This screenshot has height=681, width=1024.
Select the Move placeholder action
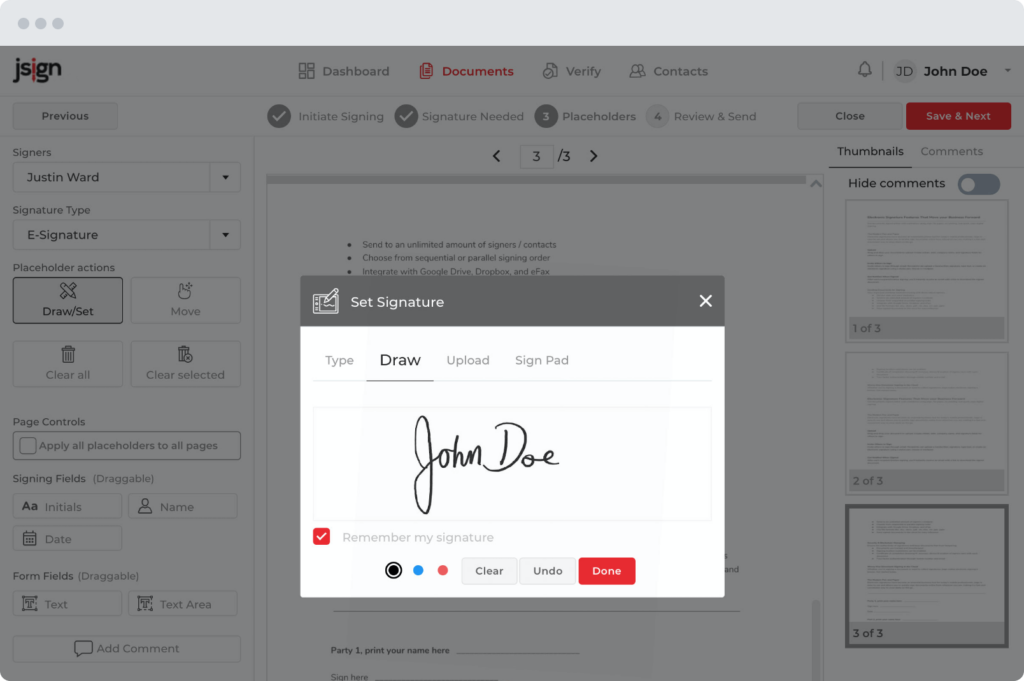coord(185,300)
